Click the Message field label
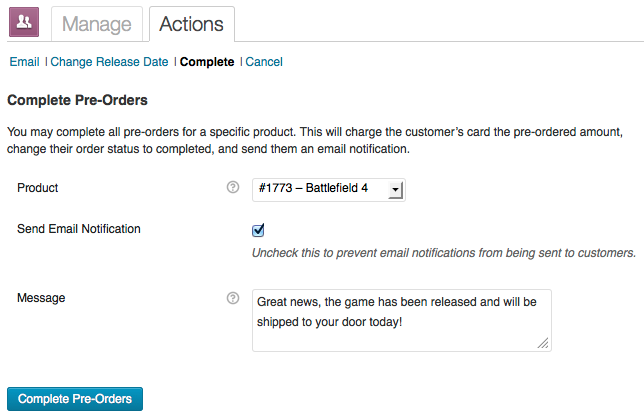 pos(41,298)
